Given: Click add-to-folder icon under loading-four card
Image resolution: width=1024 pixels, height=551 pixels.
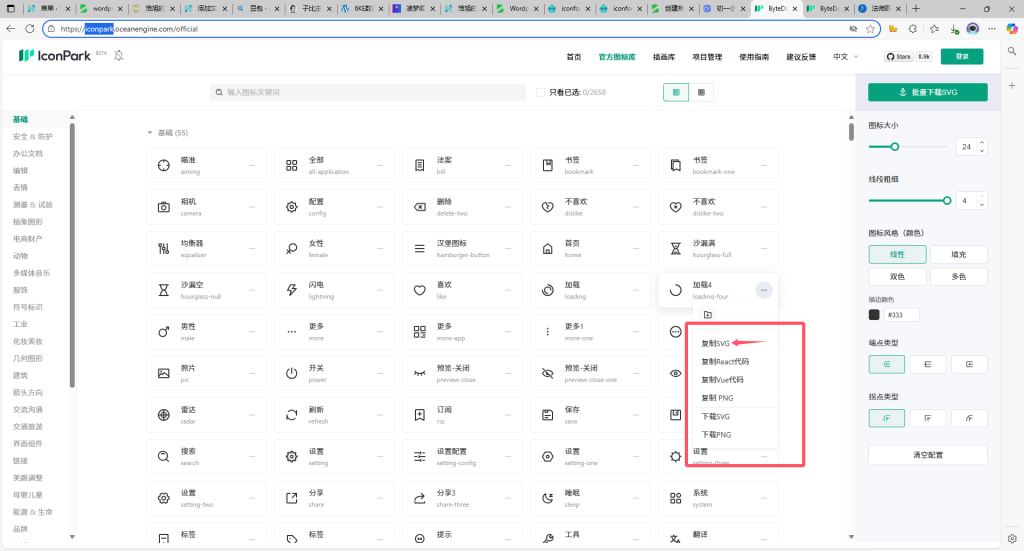Looking at the screenshot, I should [x=707, y=315].
